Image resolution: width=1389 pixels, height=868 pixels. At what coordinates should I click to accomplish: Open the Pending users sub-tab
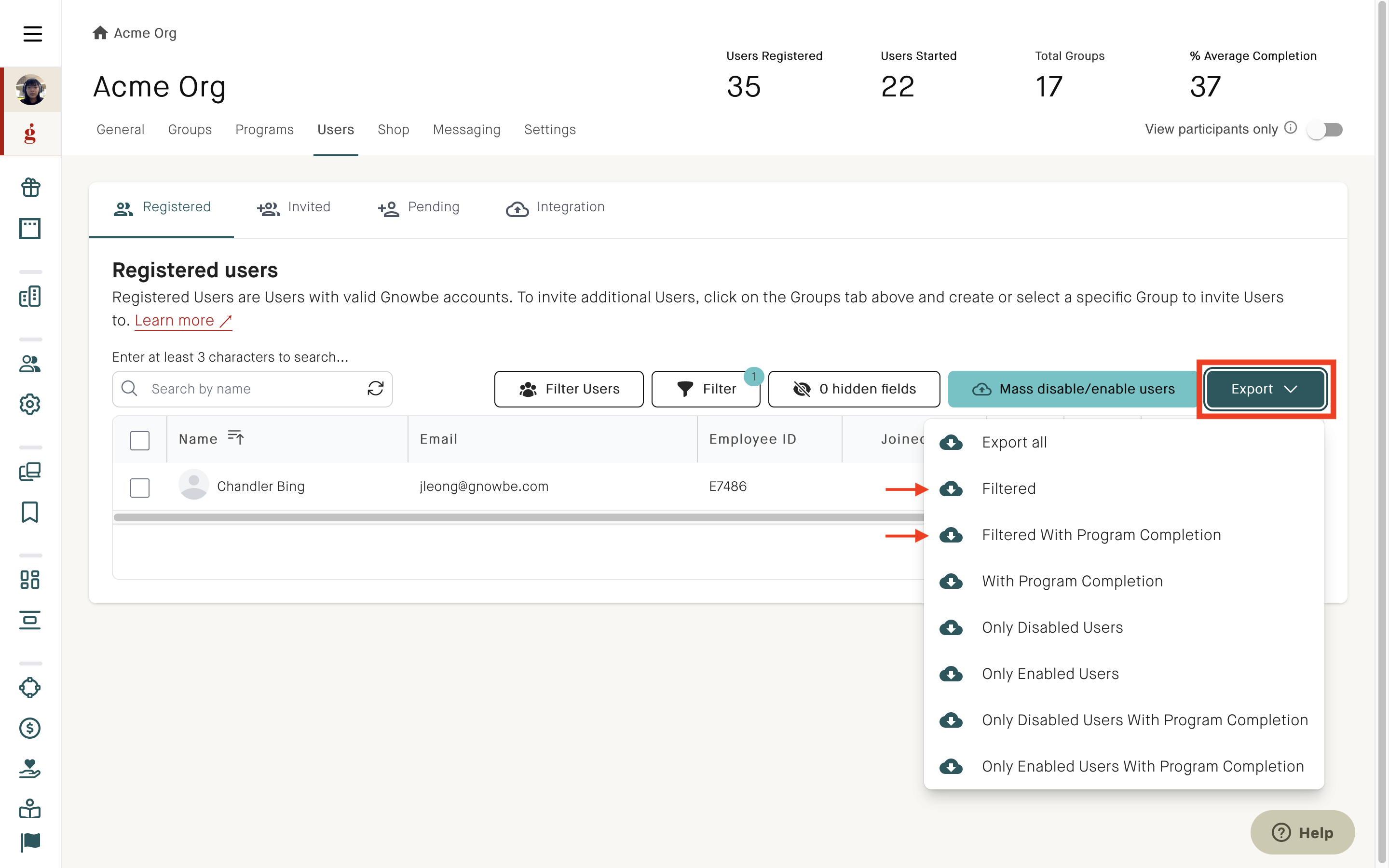419,207
